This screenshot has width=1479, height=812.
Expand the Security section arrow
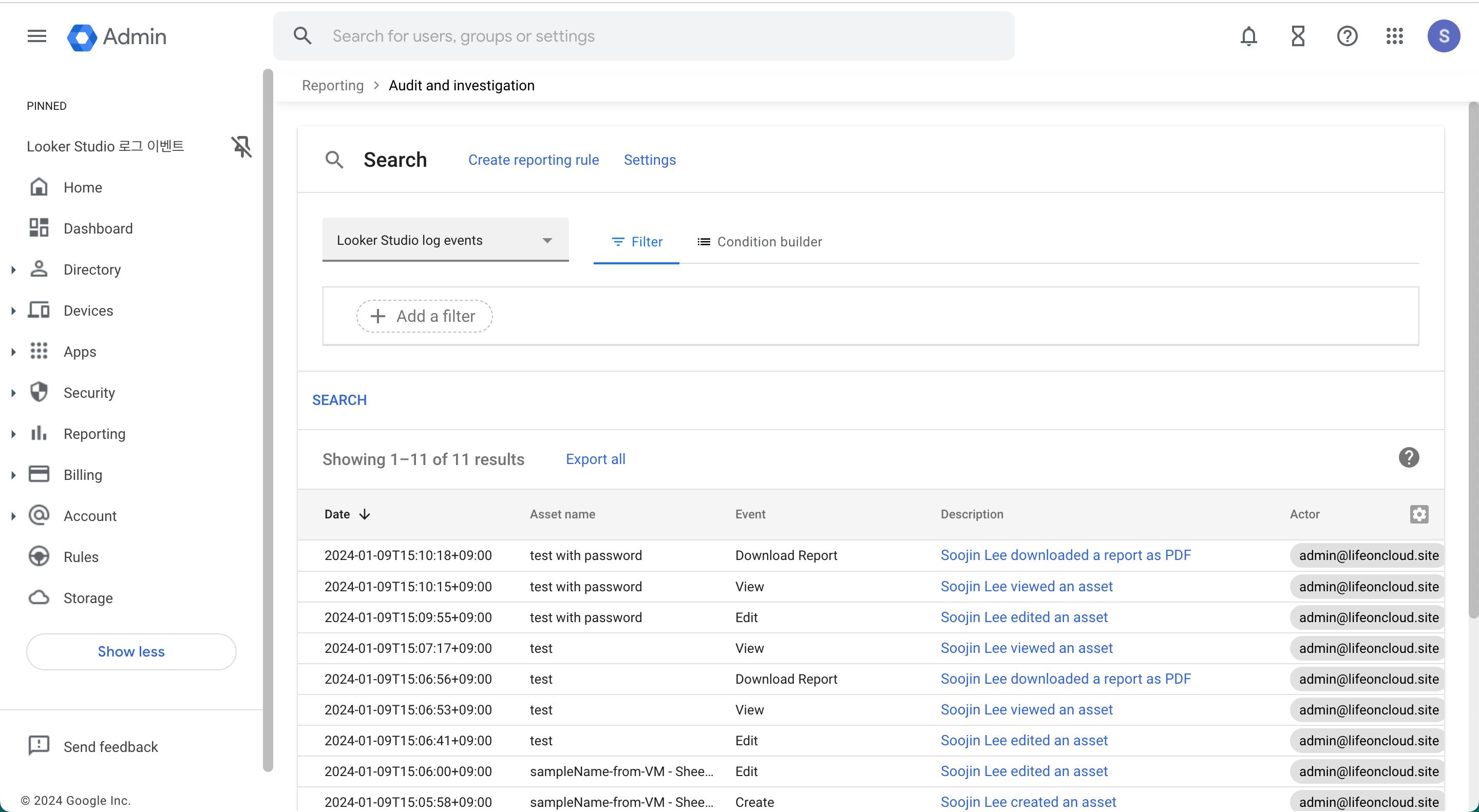13,393
